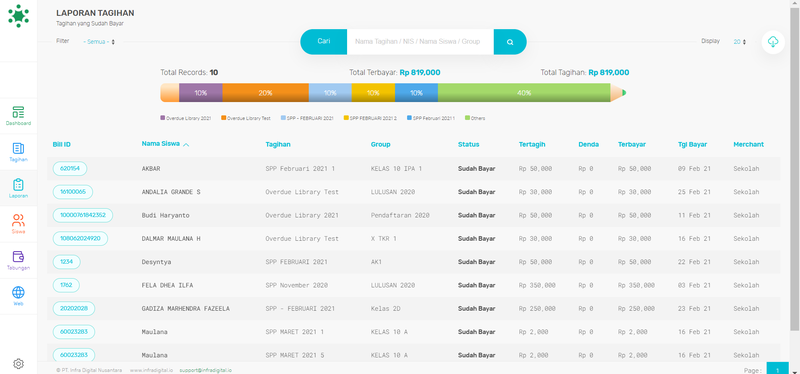Sort by Tagihan column header
Screen dimensions: 800x374
tap(278, 144)
